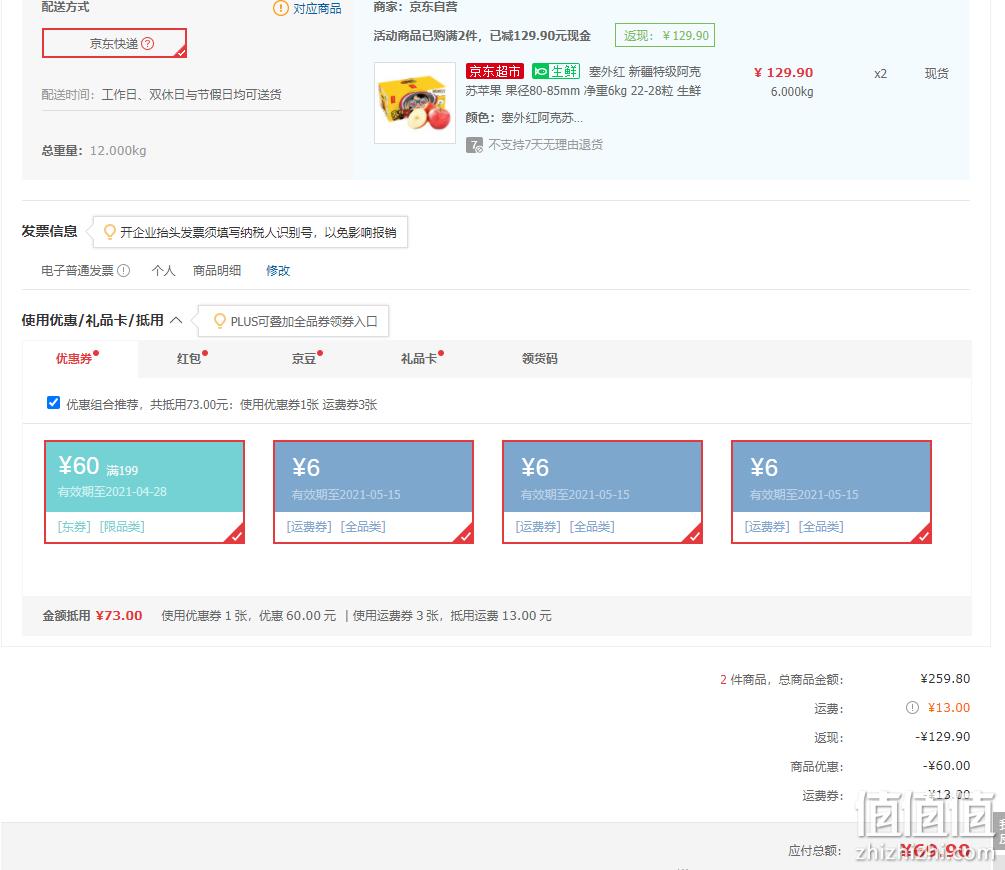This screenshot has width=1005, height=870.
Task: Click the question mark icon beside 京东快递
Action: coord(147,44)
